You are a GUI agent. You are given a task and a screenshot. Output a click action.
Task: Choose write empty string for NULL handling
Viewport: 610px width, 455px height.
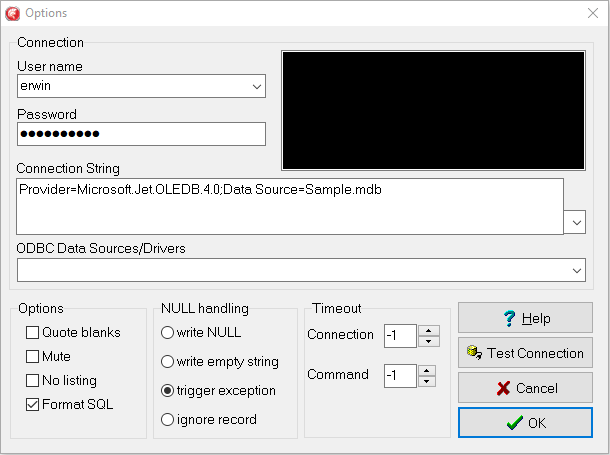(x=167, y=361)
